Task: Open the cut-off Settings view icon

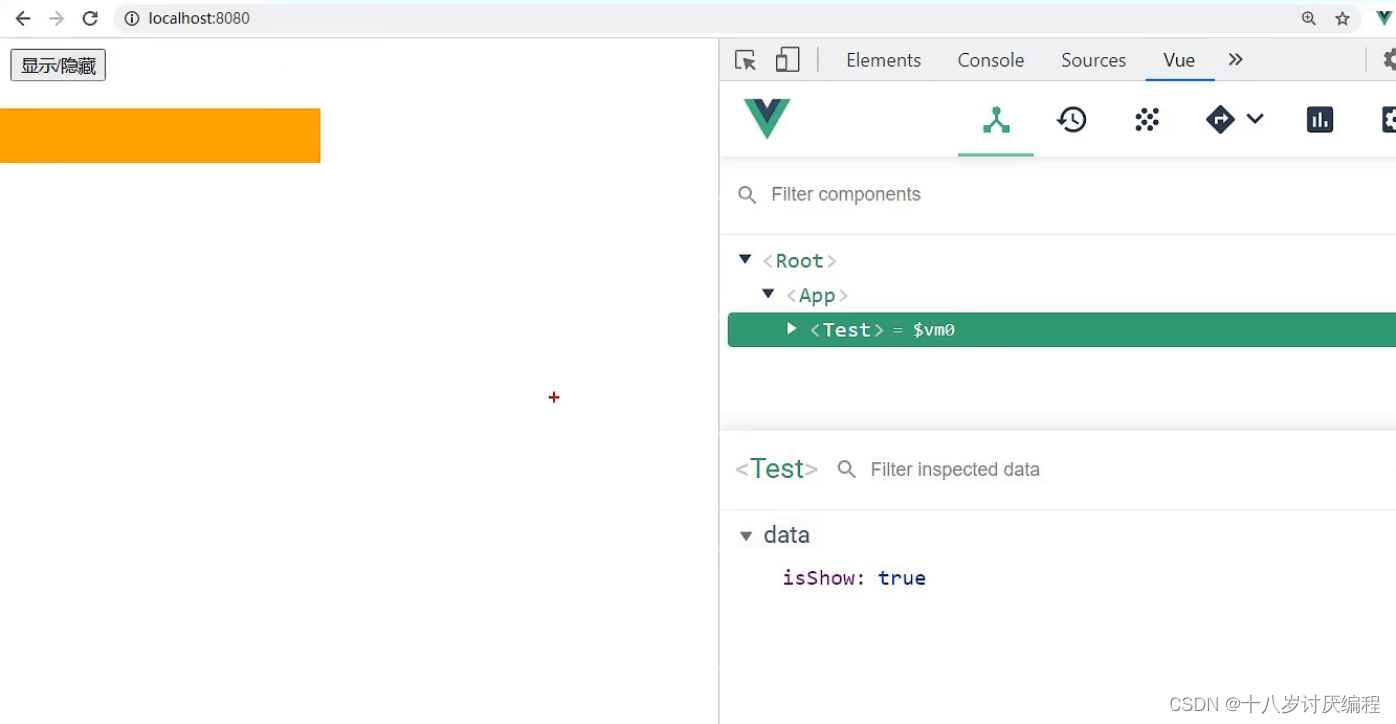Action: (x=1389, y=120)
